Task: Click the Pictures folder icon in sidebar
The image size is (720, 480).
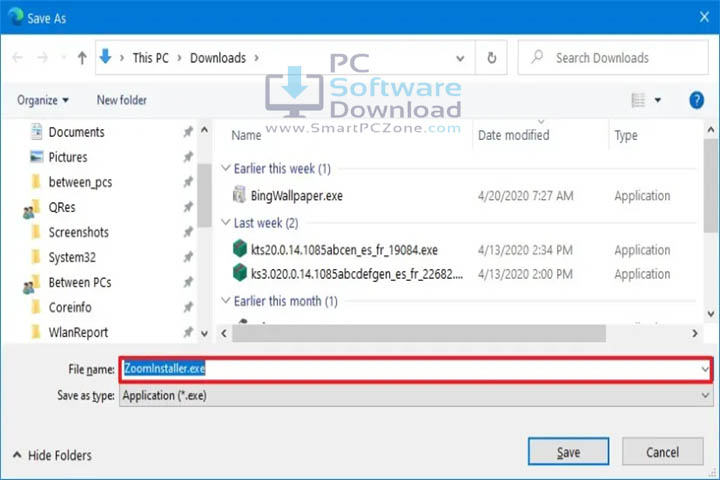Action: [x=36, y=157]
